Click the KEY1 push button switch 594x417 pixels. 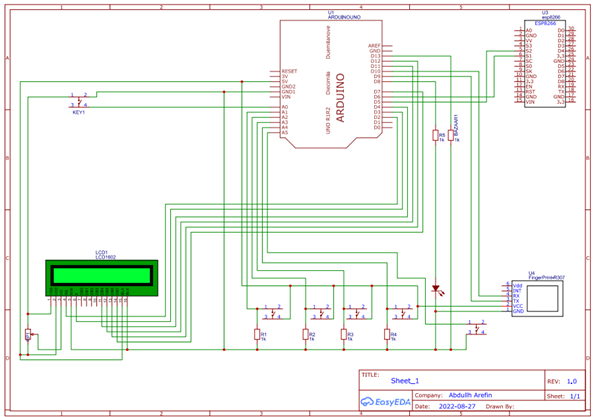point(79,101)
